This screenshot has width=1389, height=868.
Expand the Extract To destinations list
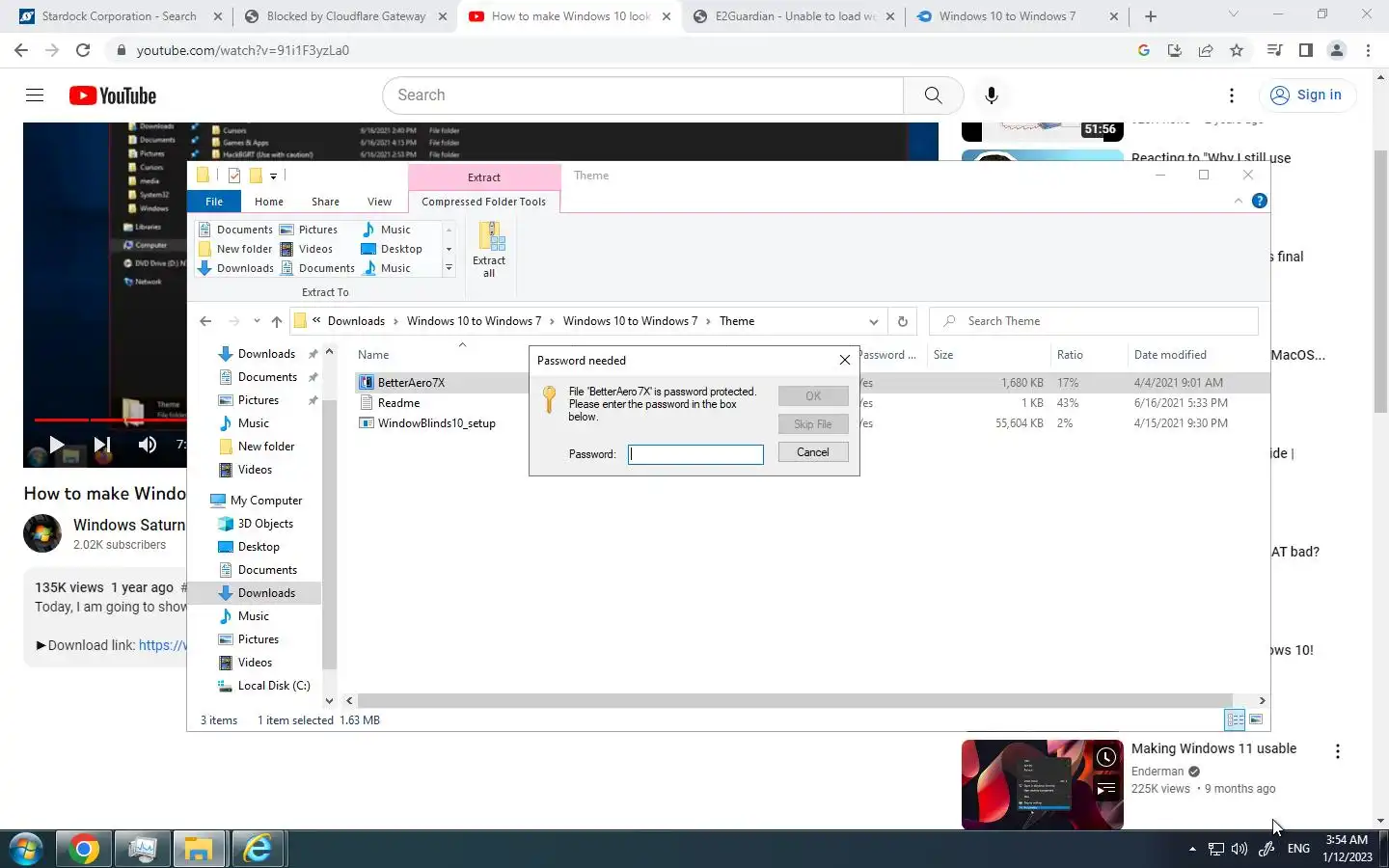449,268
